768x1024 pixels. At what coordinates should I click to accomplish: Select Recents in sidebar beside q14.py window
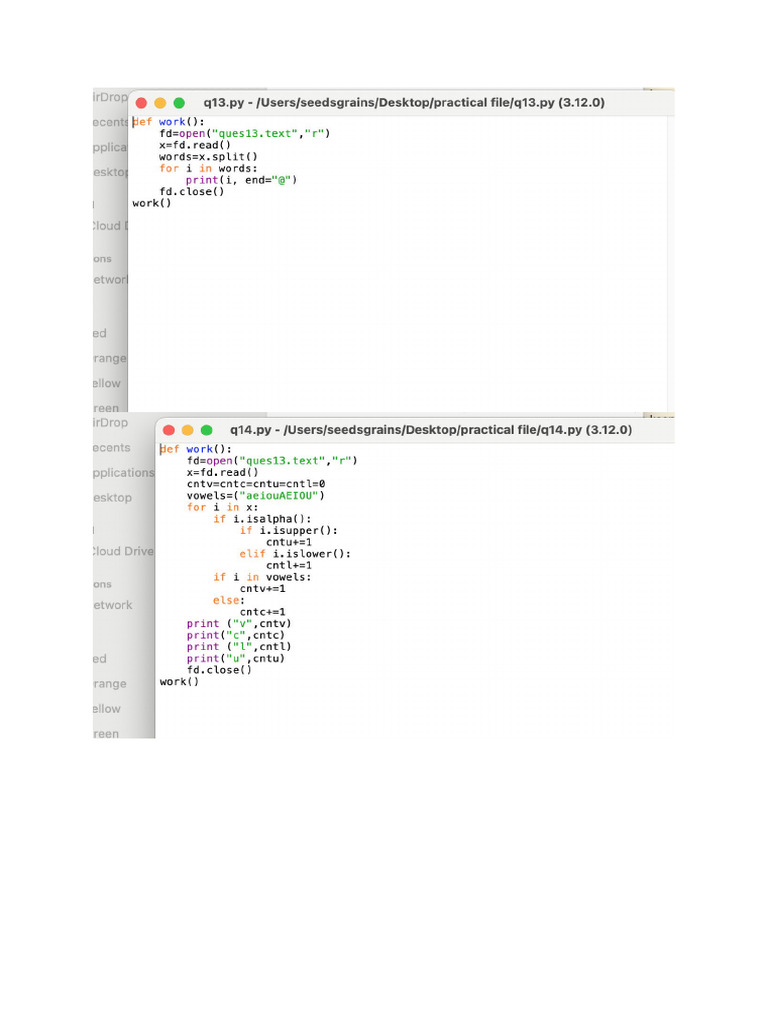pyautogui.click(x=111, y=448)
